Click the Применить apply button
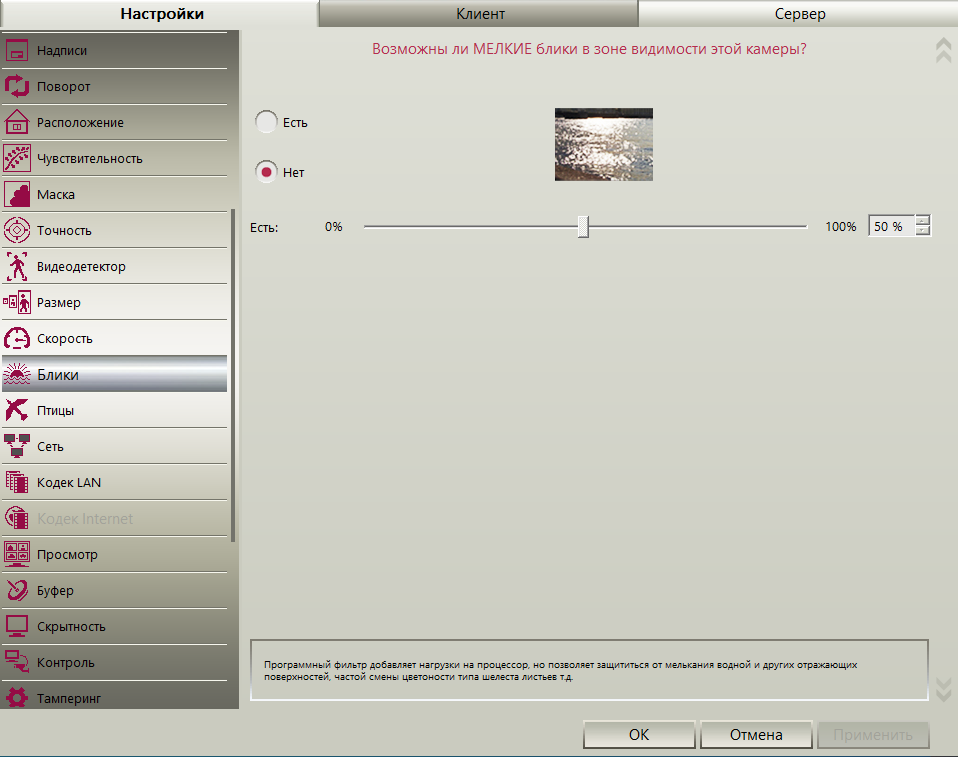 [x=873, y=734]
